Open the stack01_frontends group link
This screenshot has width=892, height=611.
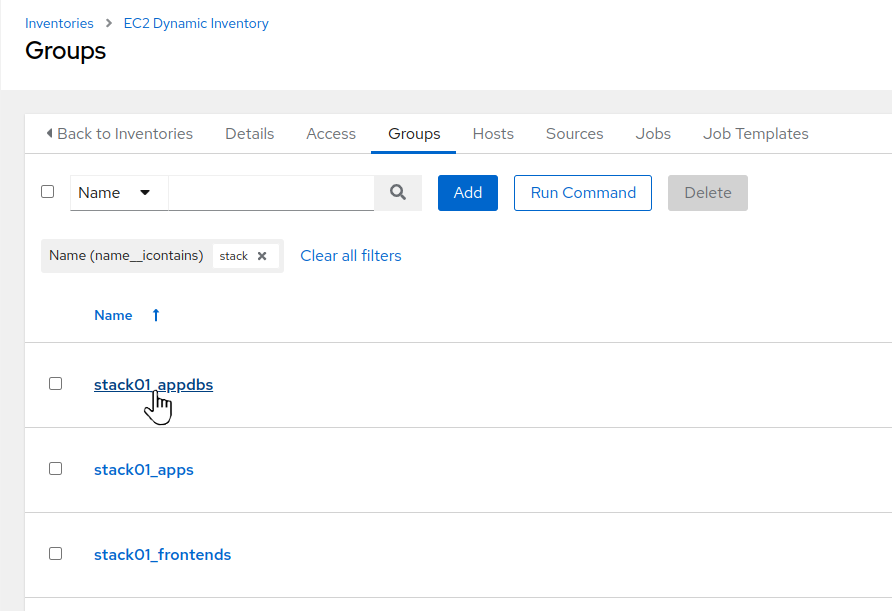point(162,555)
